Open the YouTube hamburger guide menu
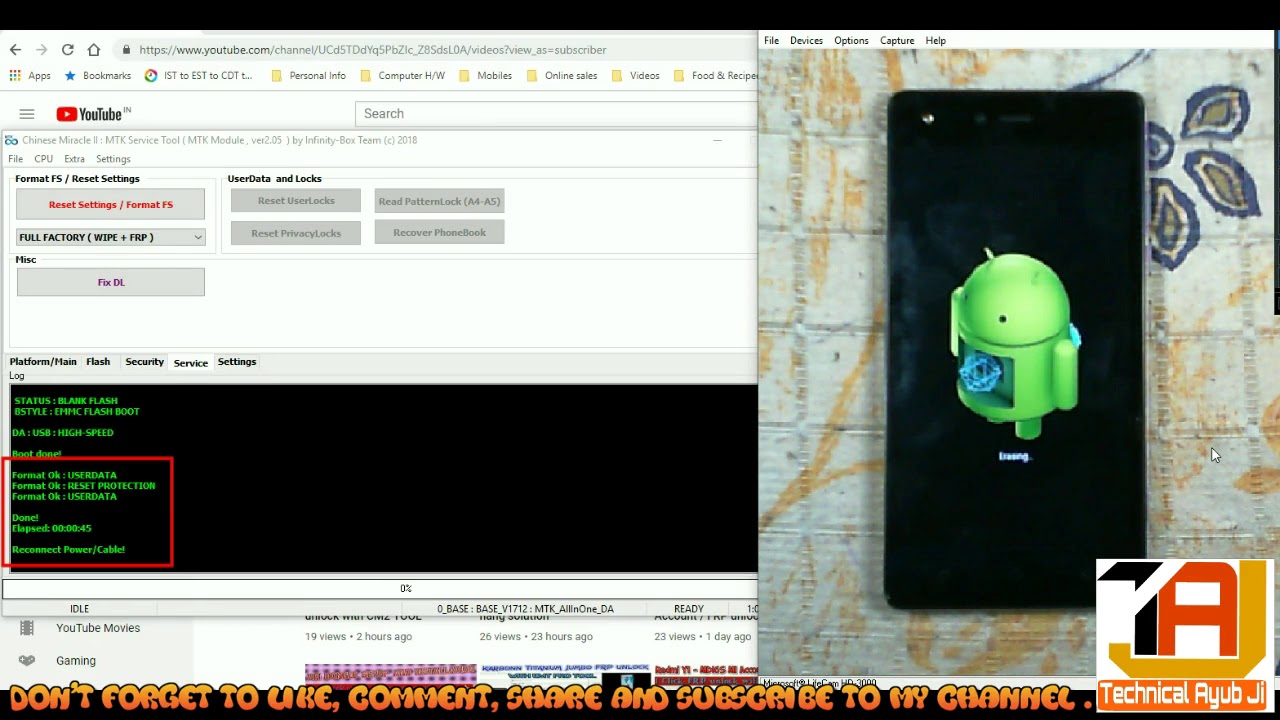The height and width of the screenshot is (720, 1280). tap(27, 114)
